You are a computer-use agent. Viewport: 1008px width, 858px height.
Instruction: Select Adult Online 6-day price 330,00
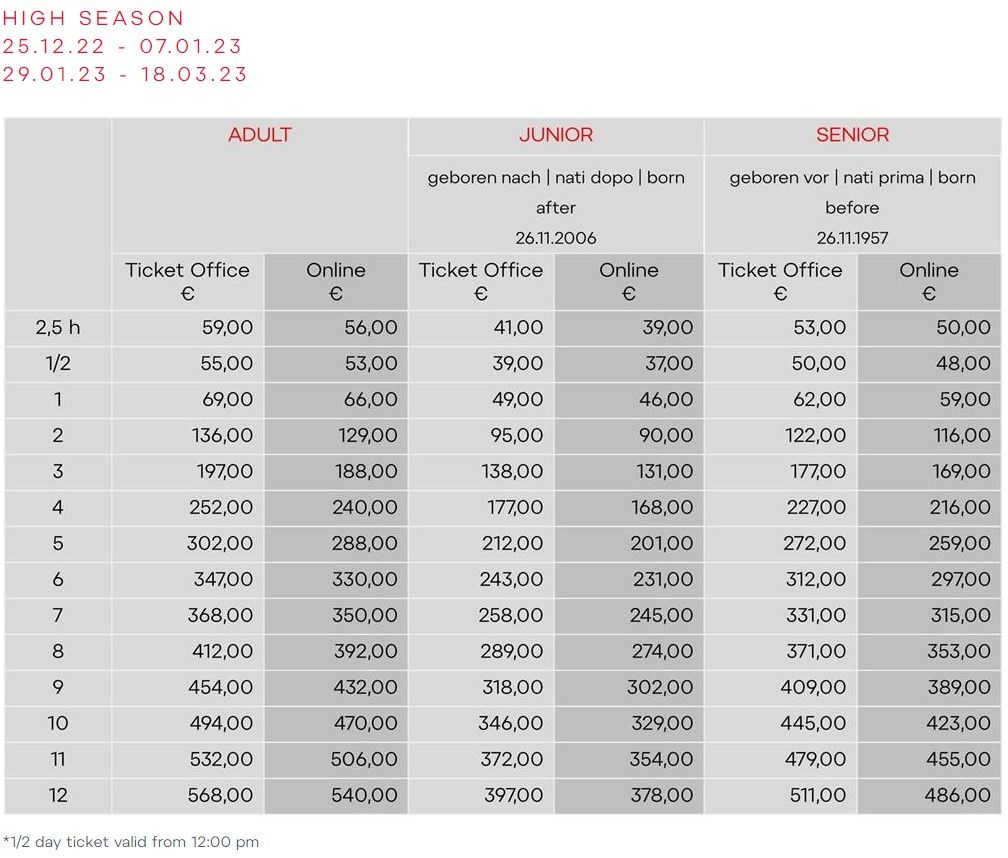[364, 579]
